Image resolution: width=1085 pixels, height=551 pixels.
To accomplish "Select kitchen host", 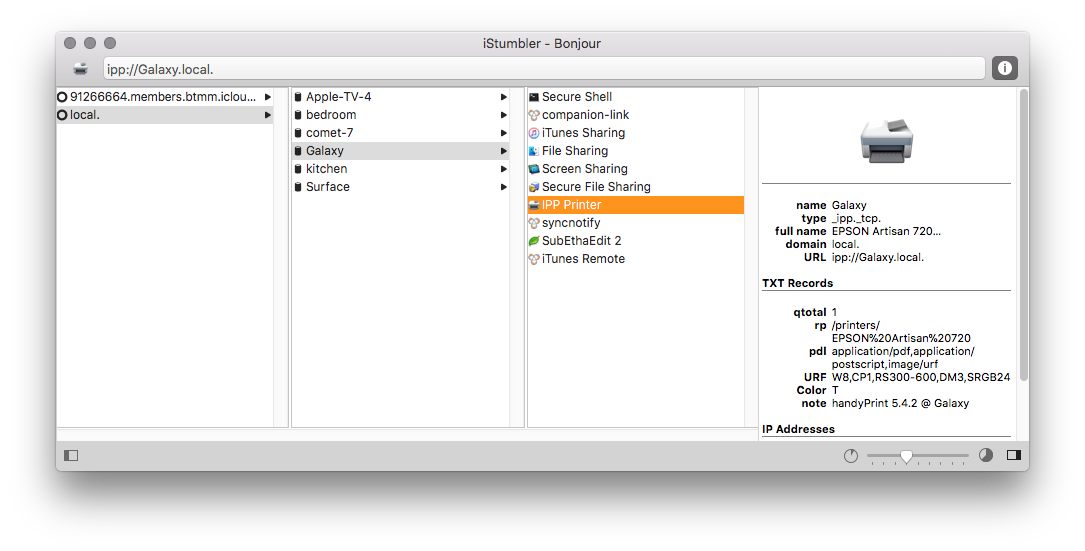I will [x=400, y=169].
